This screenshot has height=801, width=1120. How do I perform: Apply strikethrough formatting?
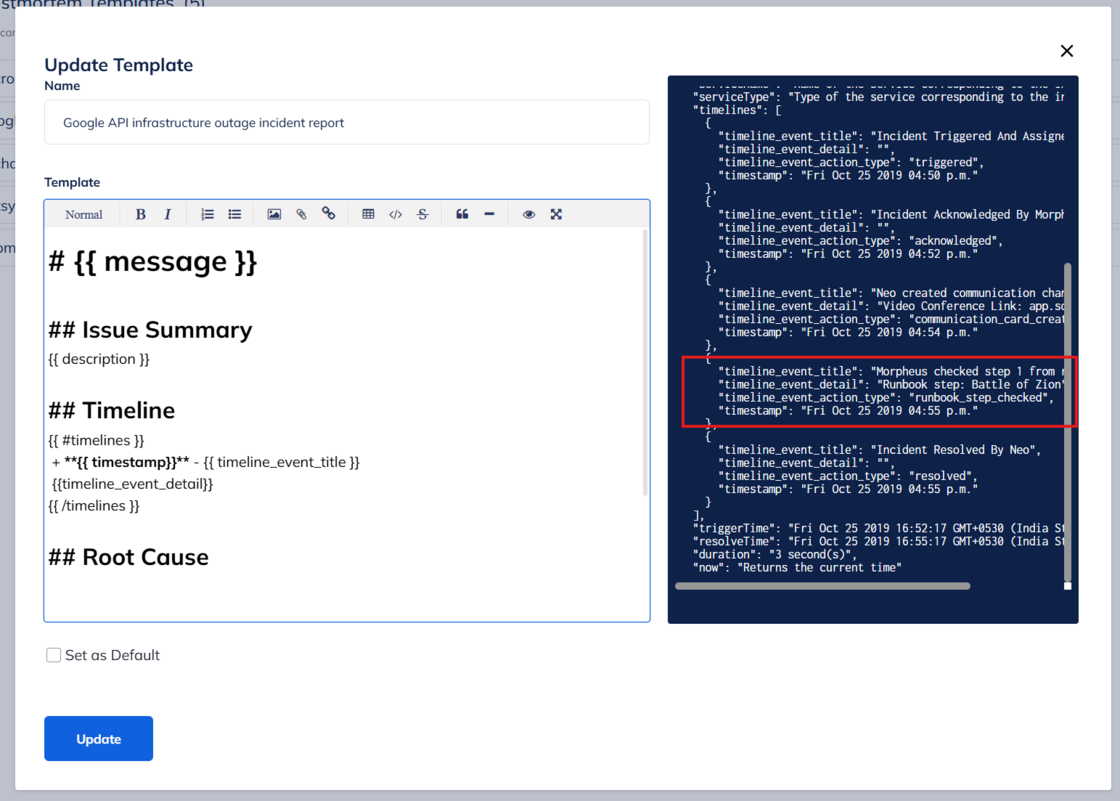click(x=423, y=214)
